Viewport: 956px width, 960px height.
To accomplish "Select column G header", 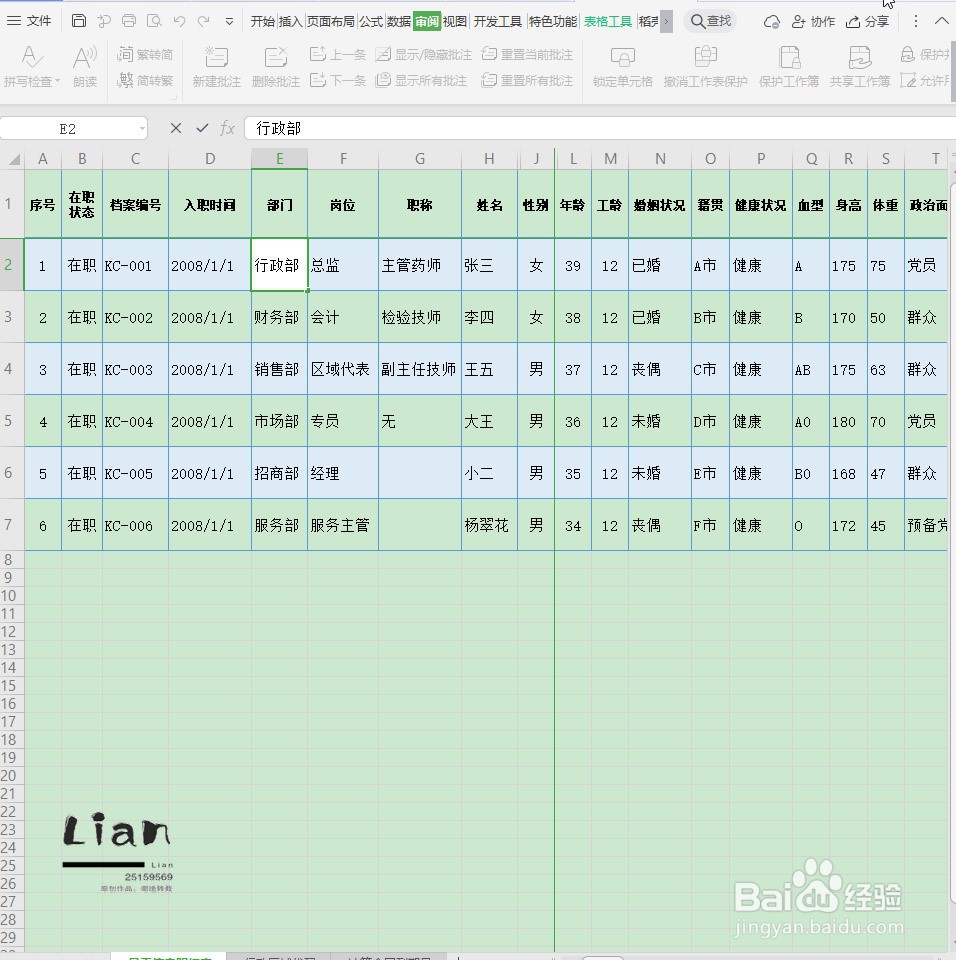I will pos(420,159).
